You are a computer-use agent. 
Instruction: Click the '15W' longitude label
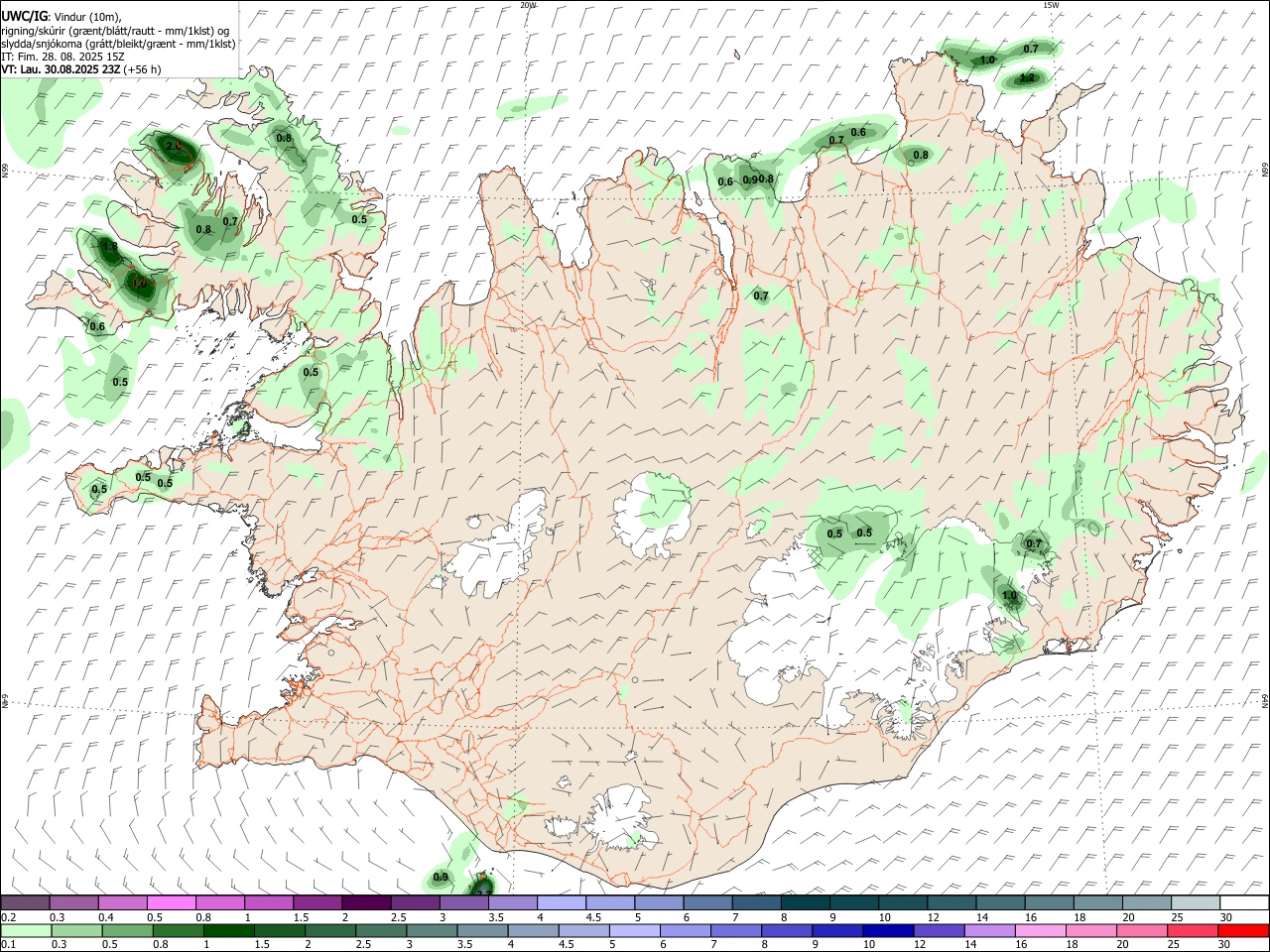(1051, 5)
